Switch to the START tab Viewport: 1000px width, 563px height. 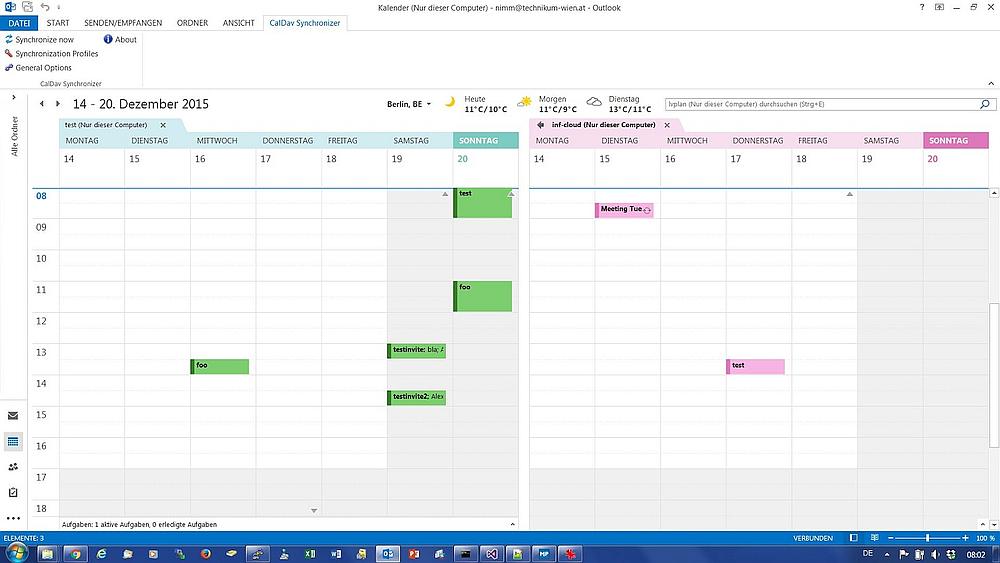click(57, 23)
